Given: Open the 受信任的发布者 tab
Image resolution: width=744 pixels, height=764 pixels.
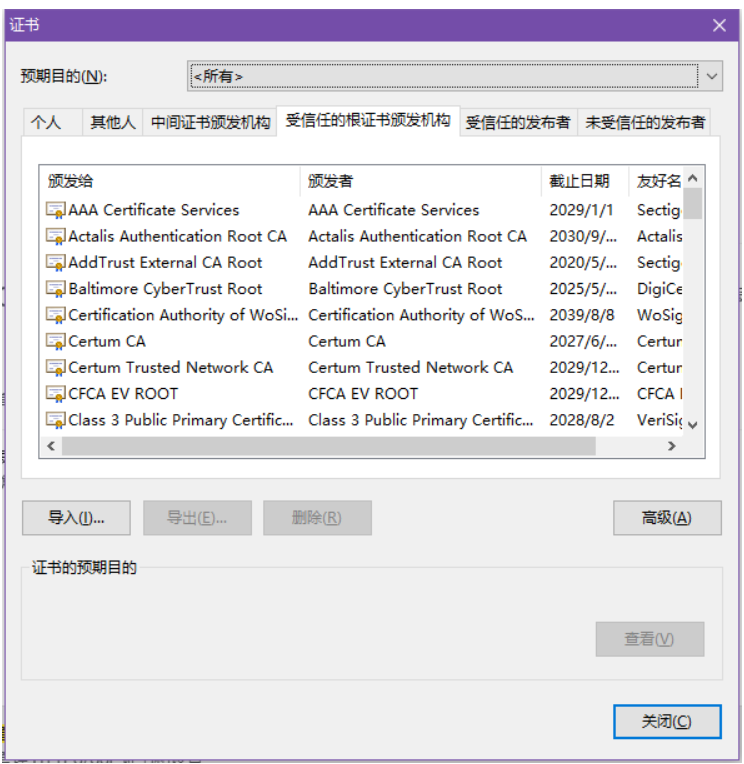Looking at the screenshot, I should [518, 122].
